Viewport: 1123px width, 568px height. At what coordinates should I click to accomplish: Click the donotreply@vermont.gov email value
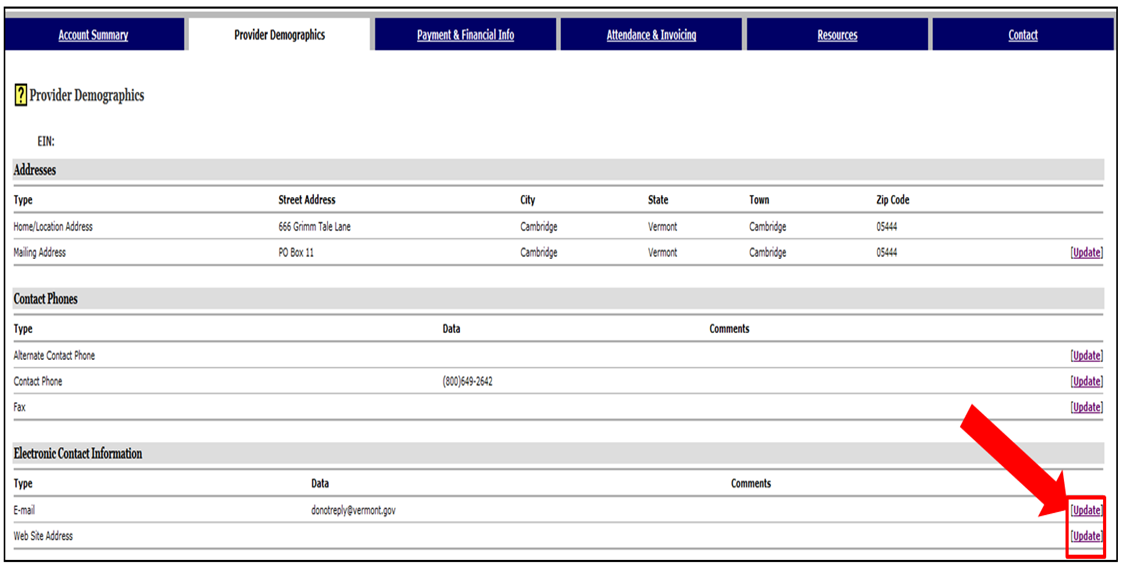(x=353, y=510)
